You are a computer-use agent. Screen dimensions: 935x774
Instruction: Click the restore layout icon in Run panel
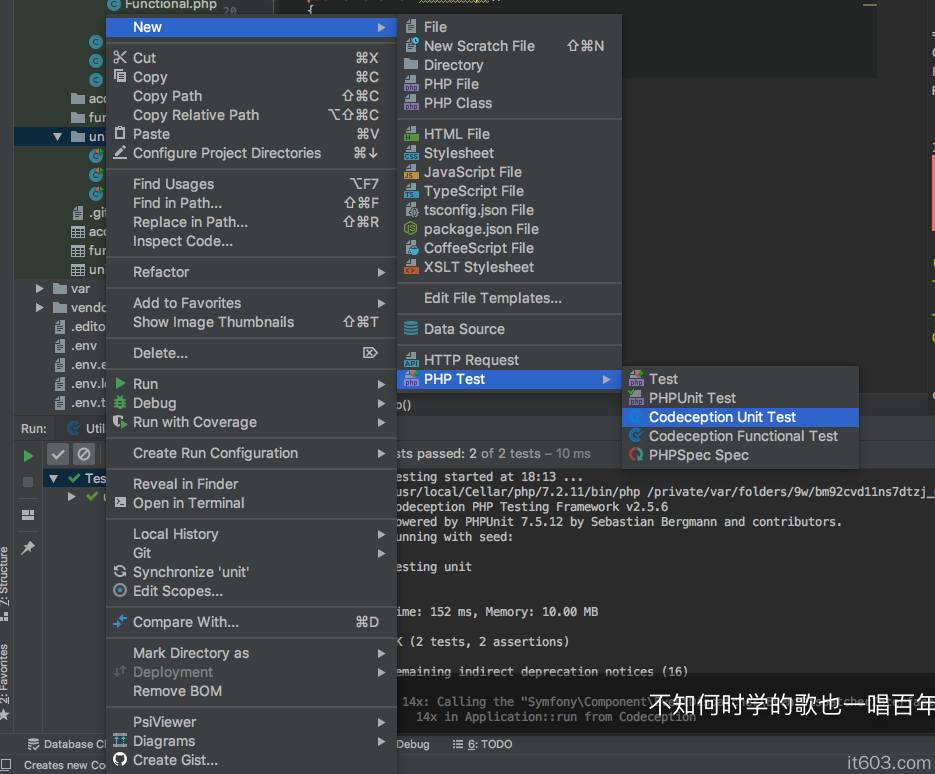coord(28,514)
